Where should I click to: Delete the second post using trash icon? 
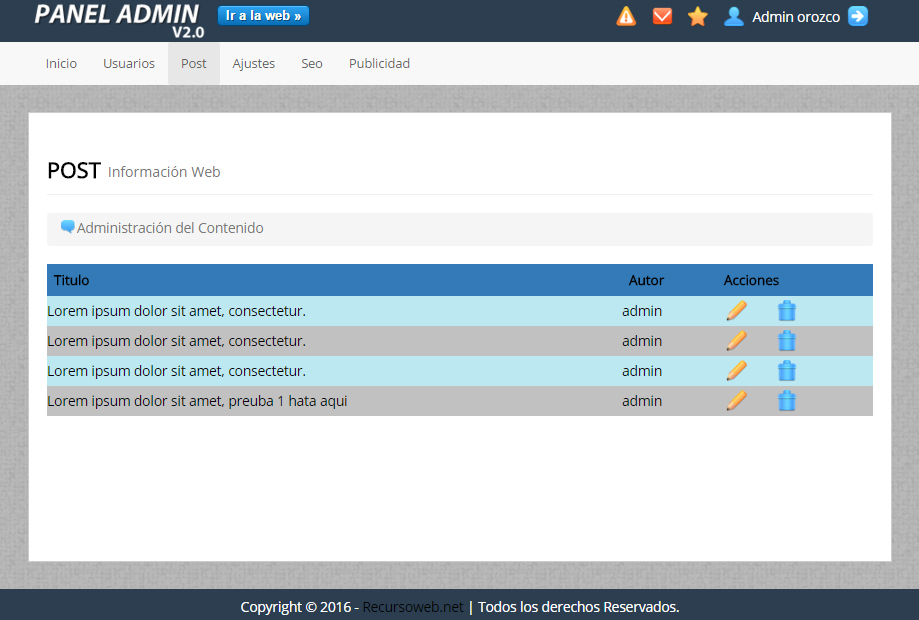(787, 341)
